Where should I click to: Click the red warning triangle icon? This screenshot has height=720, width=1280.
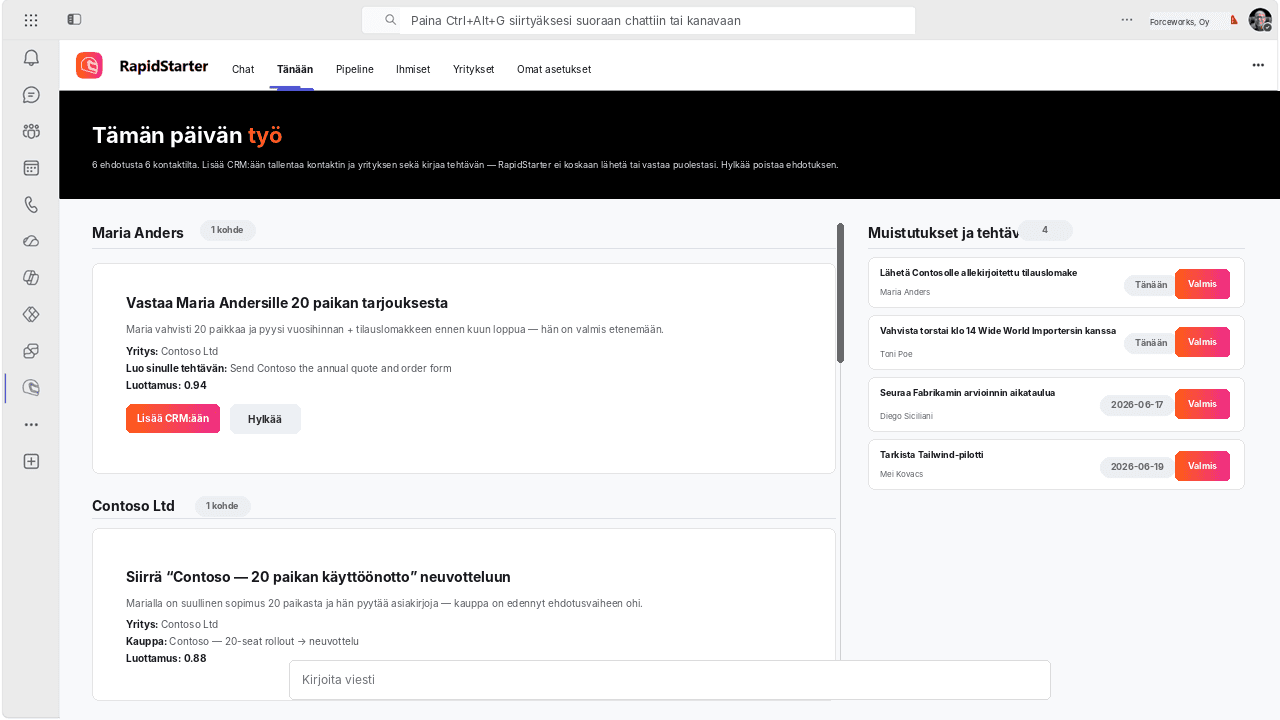click(x=1234, y=20)
